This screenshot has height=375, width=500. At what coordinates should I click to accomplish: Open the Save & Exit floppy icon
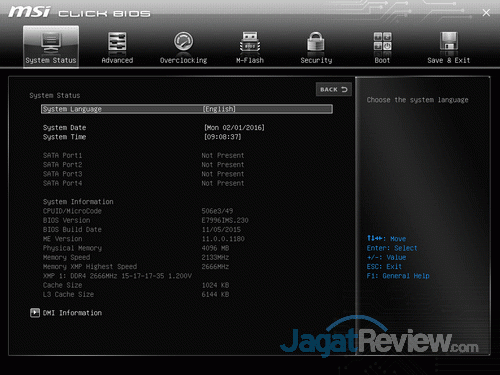point(449,42)
